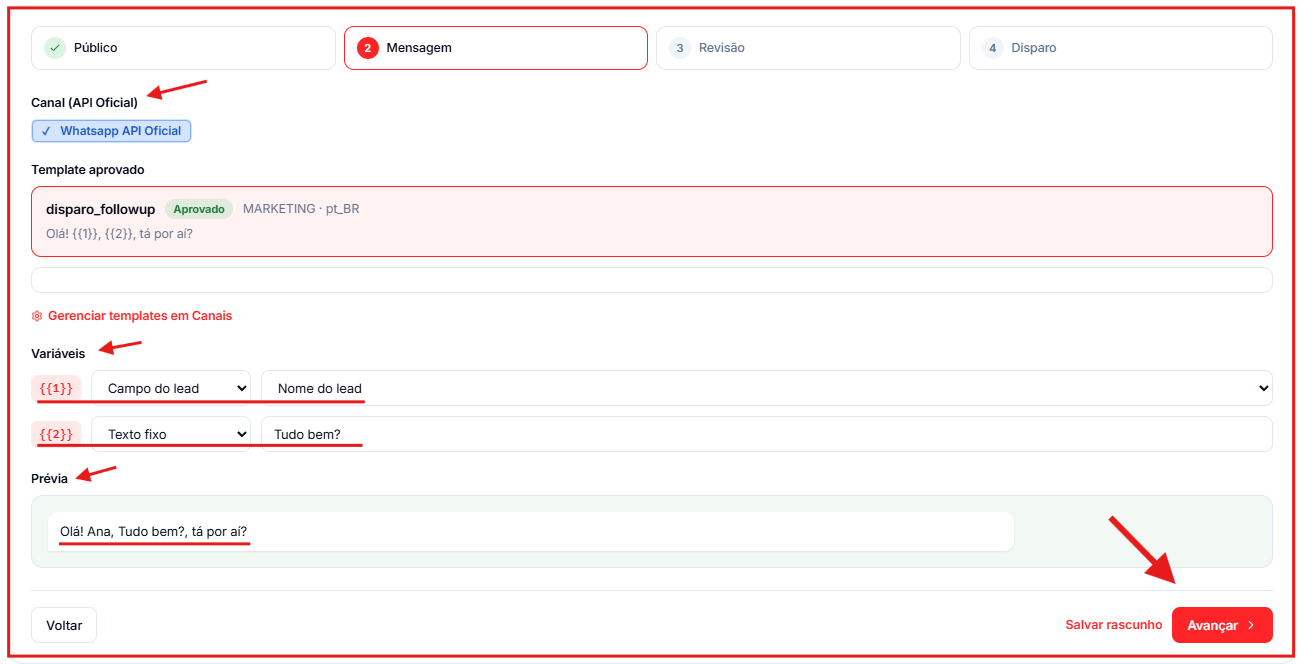Click the "Variáveis" section label
This screenshot has height=664, width=1301.
tap(58, 353)
